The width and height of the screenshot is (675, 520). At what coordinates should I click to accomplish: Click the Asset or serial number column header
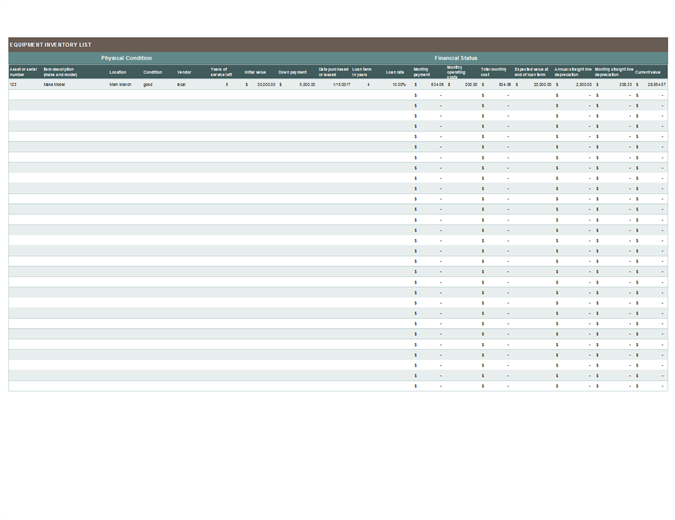[23, 72]
